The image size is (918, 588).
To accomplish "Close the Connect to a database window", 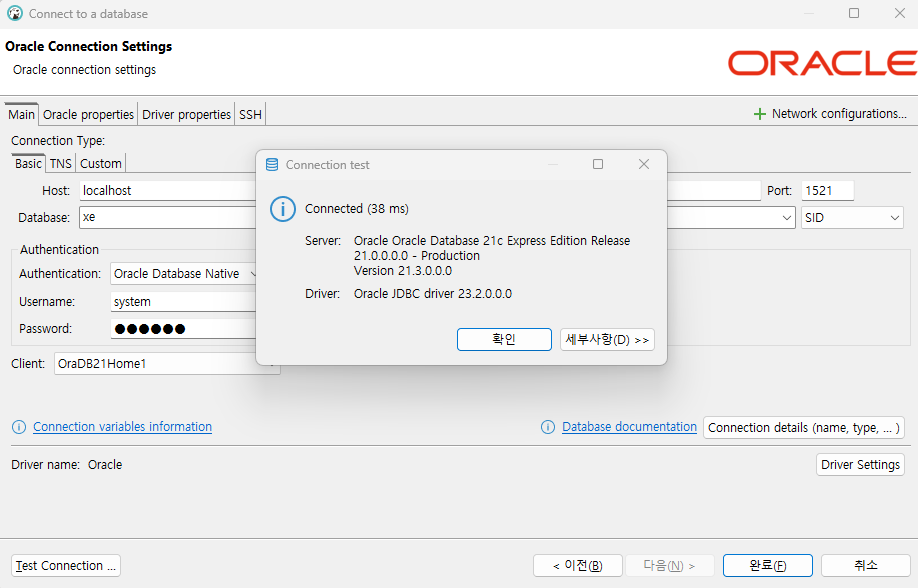I will (x=900, y=13).
